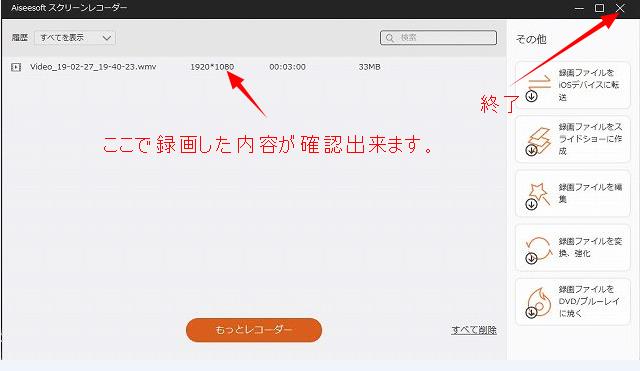Image resolution: width=640 pixels, height=371 pixels.
Task: Click the search input field
Action: pyautogui.click(x=438, y=38)
